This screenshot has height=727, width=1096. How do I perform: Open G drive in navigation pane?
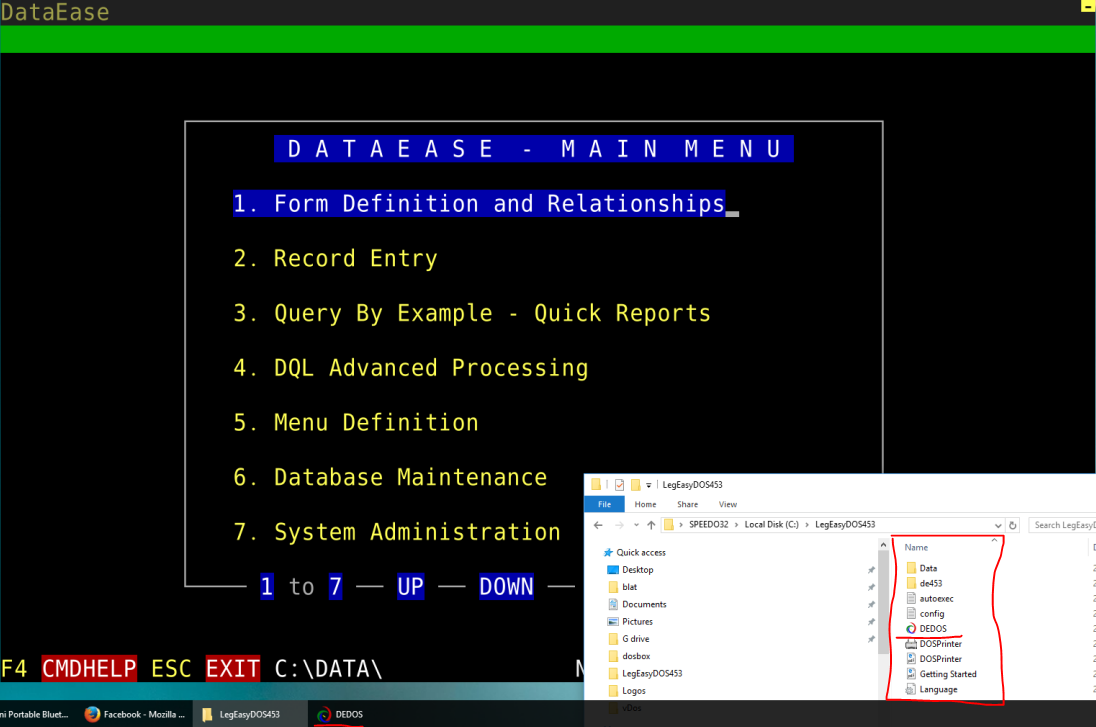click(635, 639)
